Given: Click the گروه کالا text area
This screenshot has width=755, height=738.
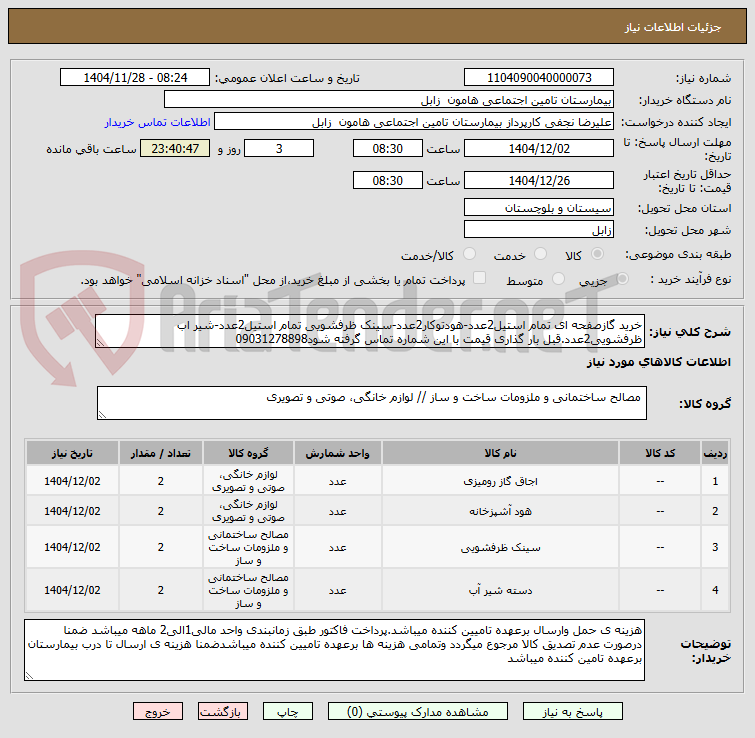Looking at the screenshot, I should [x=371, y=403].
